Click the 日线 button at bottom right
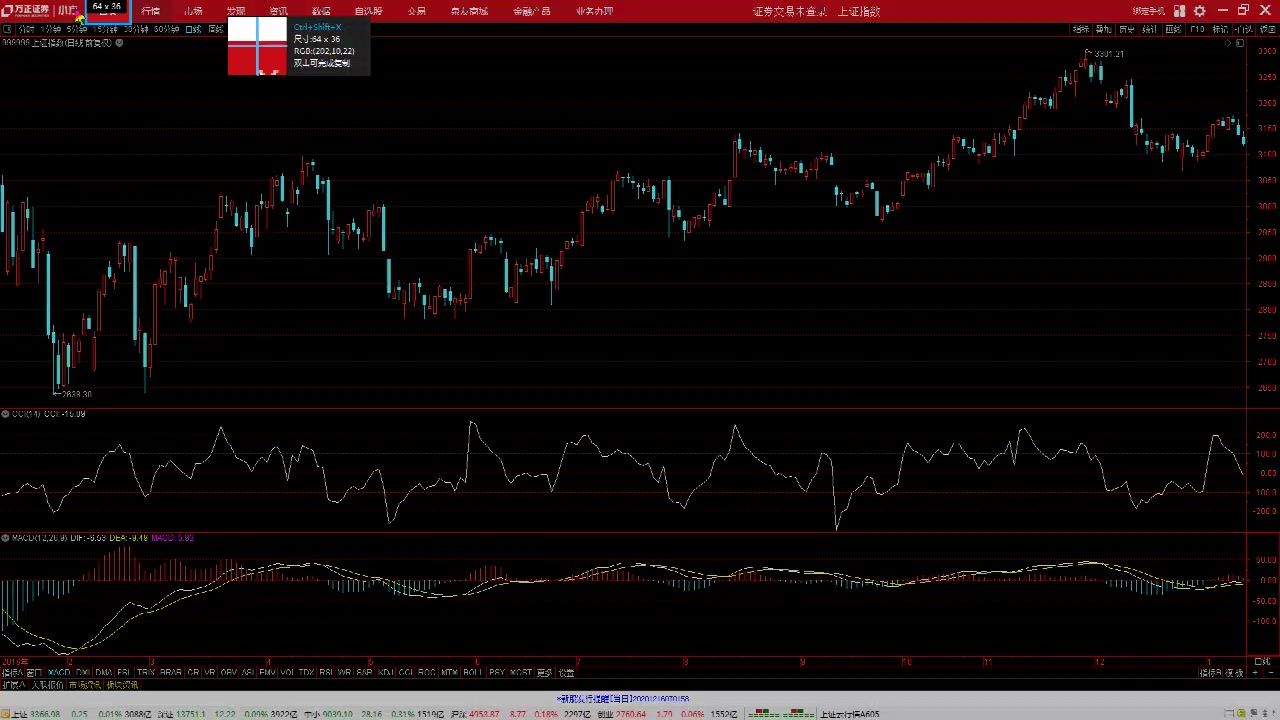This screenshot has height=720, width=1280. pyautogui.click(x=1262, y=661)
